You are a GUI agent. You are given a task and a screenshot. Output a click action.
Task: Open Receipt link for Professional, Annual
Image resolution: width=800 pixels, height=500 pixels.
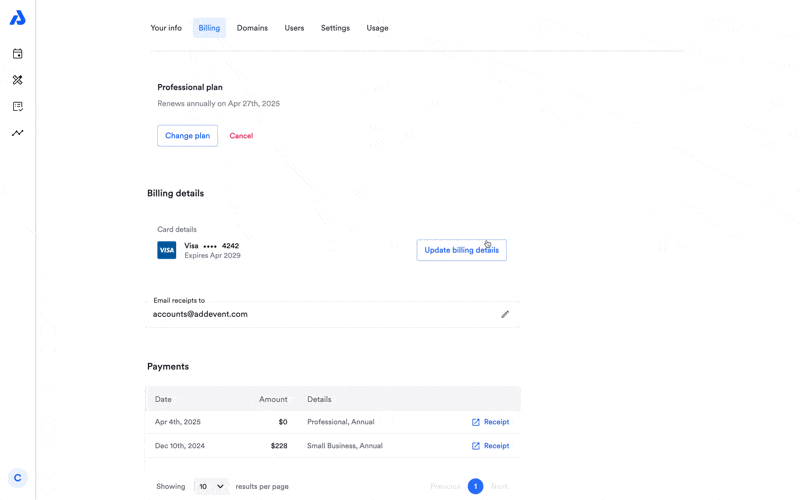(x=496, y=422)
